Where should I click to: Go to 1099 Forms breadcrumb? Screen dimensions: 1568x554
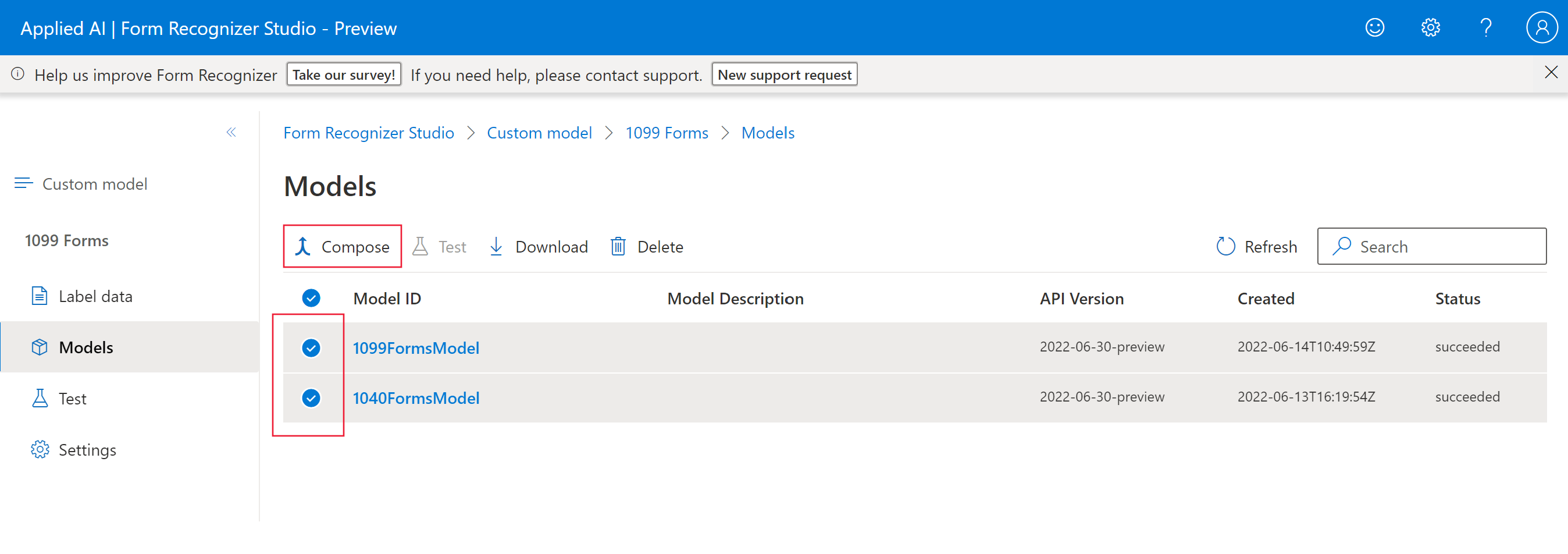[667, 133]
